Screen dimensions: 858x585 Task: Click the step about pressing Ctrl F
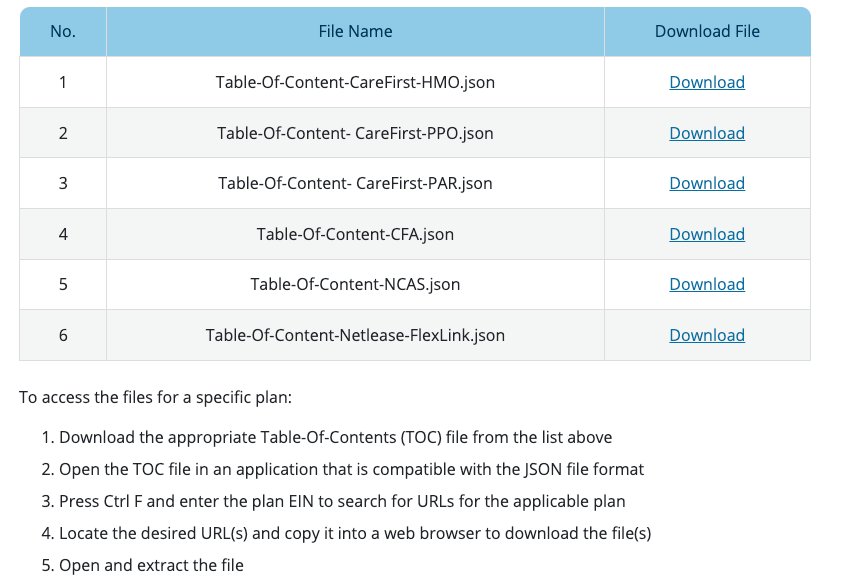(x=342, y=501)
